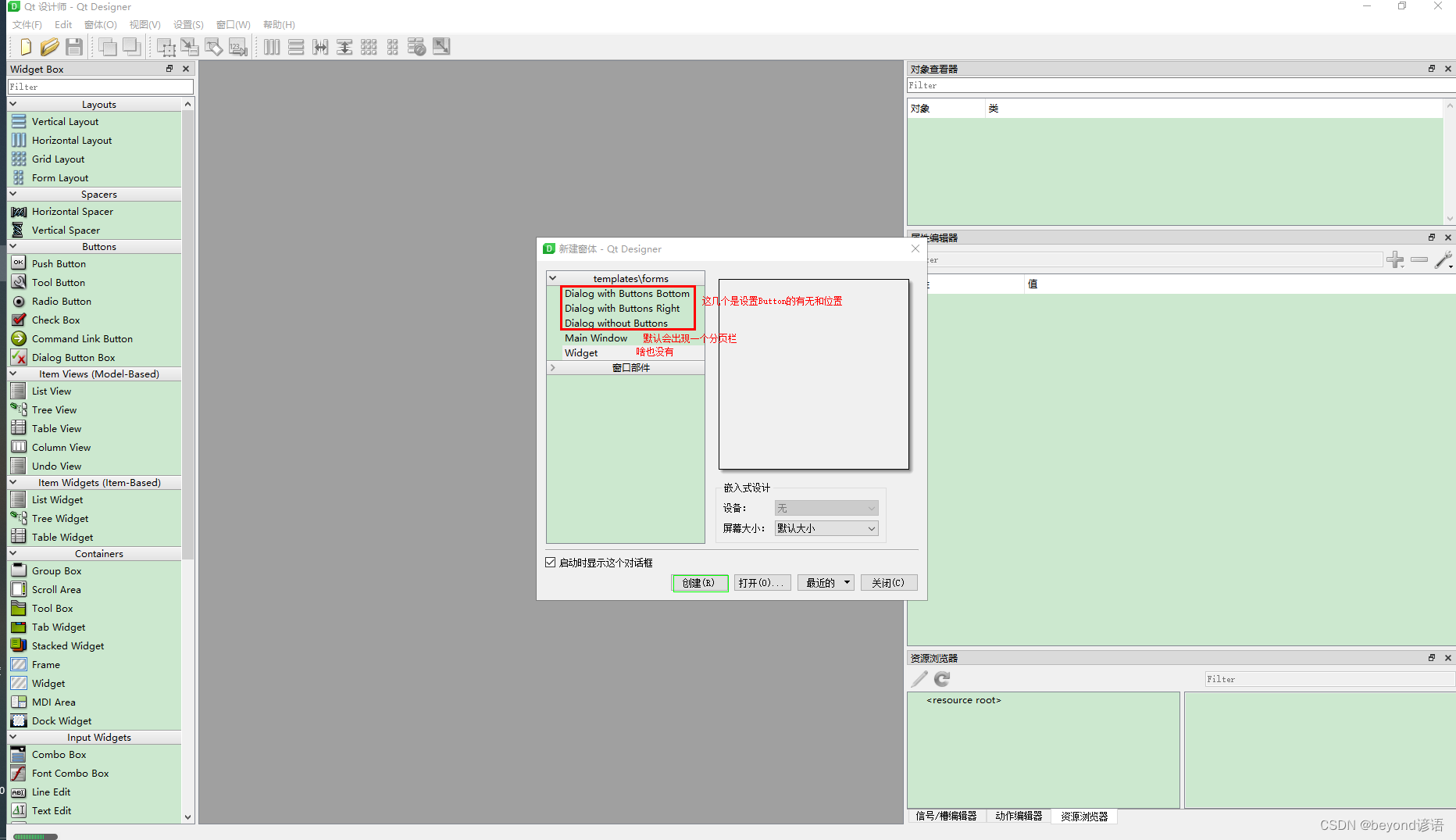This screenshot has height=840, width=1456.
Task: Click the resource browser Filter field
Action: pos(1329,679)
